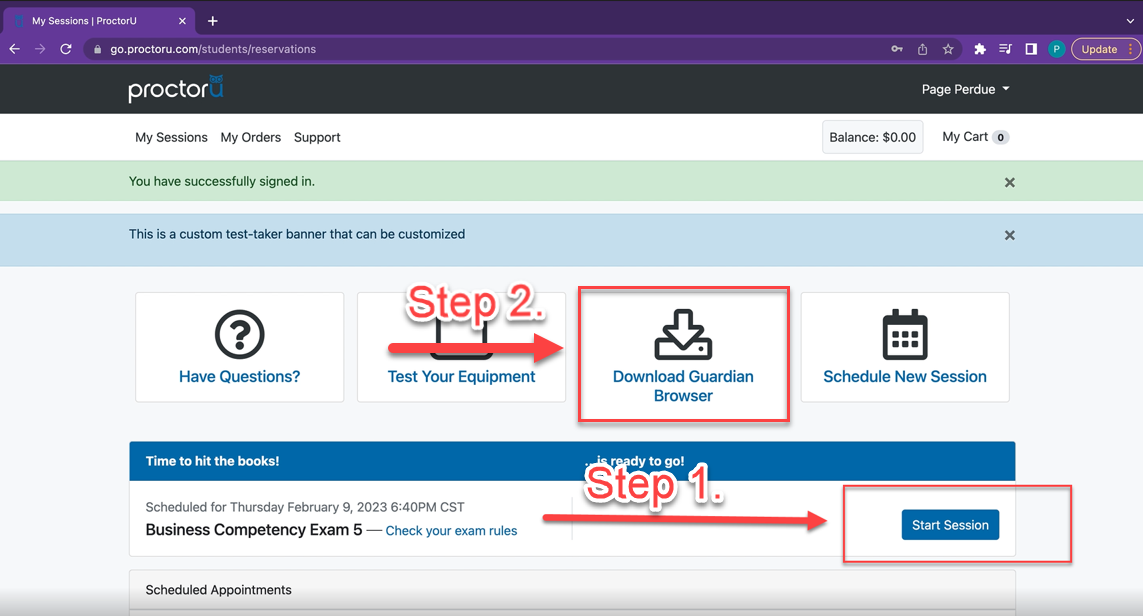1143x616 pixels.
Task: Dismiss the successfully signed in banner
Action: pos(1010,182)
